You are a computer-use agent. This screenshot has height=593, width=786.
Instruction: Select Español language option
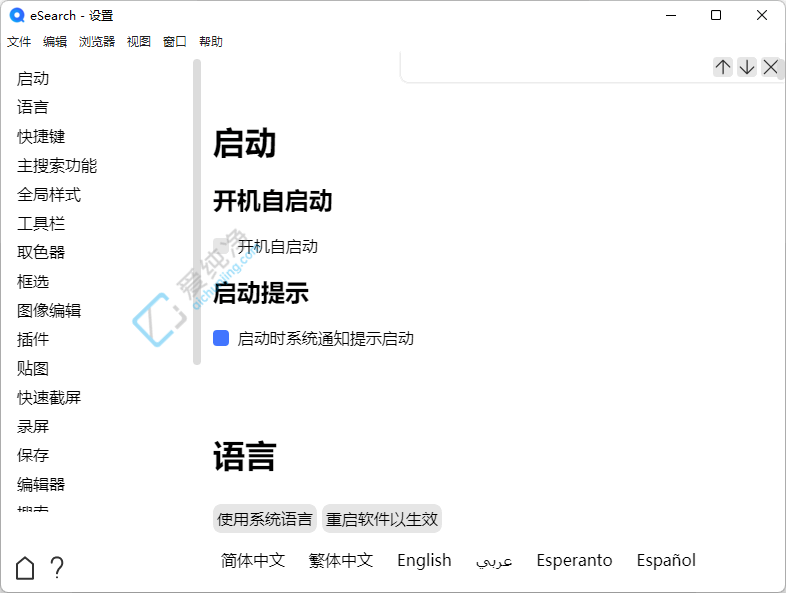[666, 560]
